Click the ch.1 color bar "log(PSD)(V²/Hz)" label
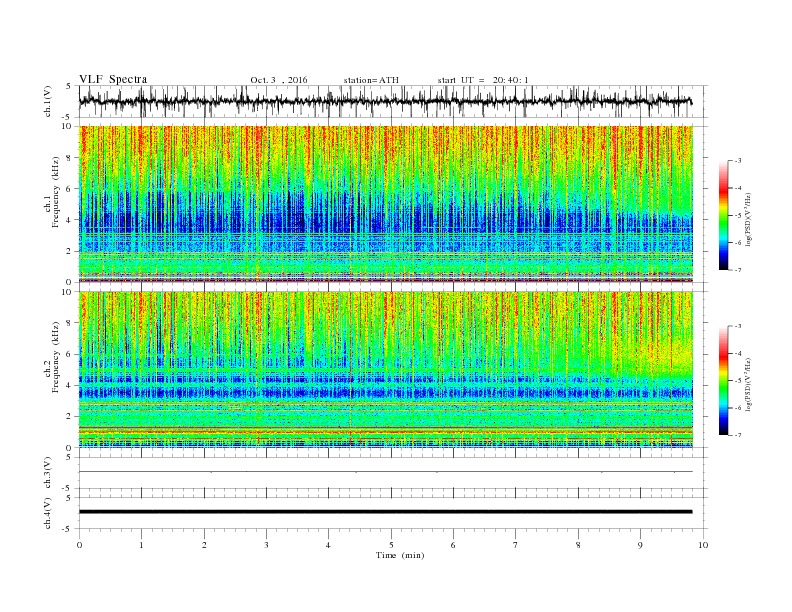Viewport: 792px width, 612px height. click(x=747, y=218)
